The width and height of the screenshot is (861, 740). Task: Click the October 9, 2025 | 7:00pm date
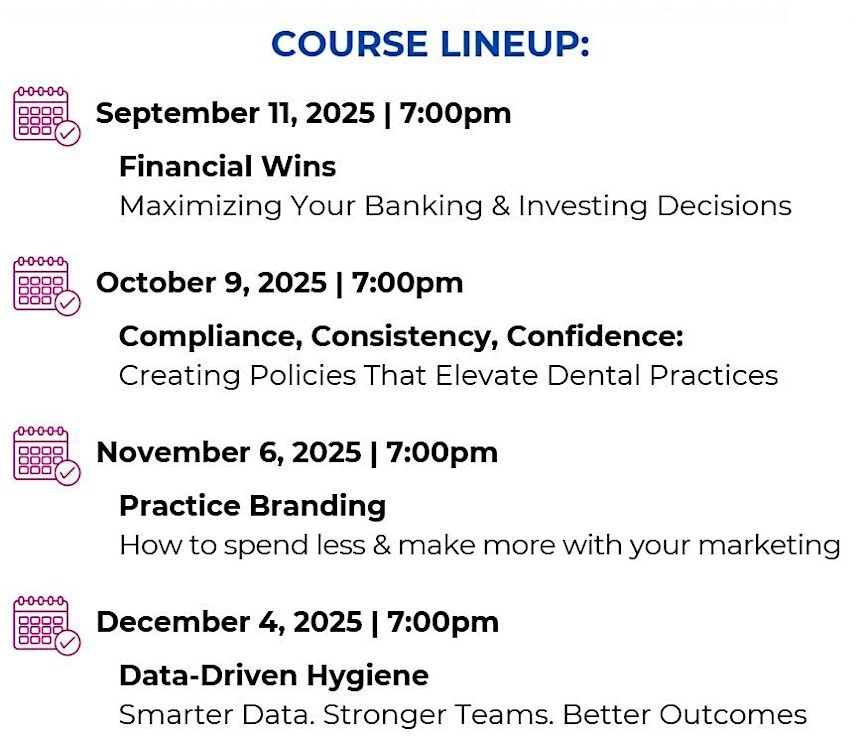279,283
